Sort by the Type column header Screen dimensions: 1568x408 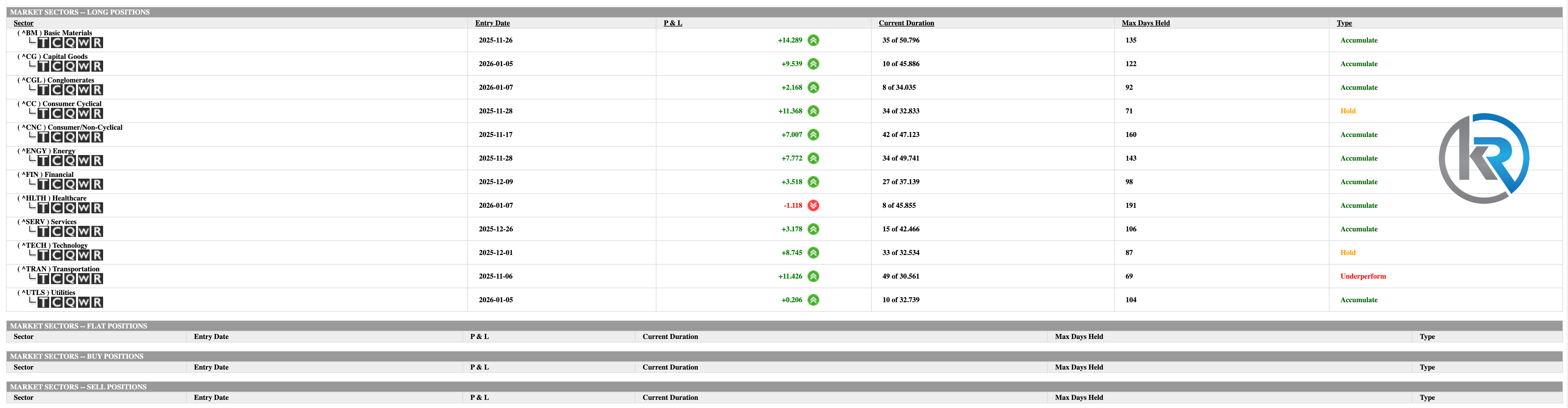[x=1344, y=23]
